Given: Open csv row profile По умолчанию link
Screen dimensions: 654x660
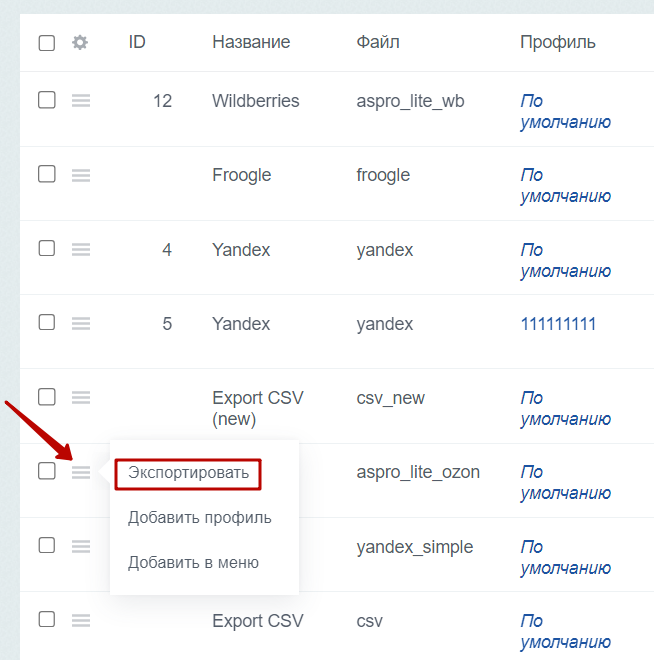Looking at the screenshot, I should coord(565,632).
